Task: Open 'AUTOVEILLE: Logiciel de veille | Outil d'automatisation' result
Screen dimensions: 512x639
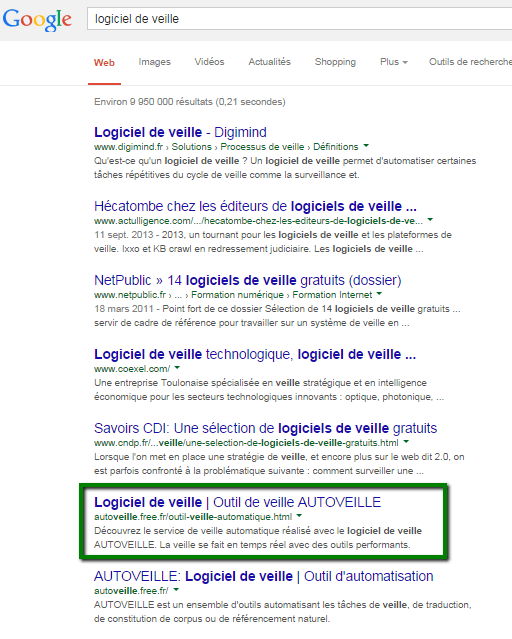Action: click(x=263, y=576)
